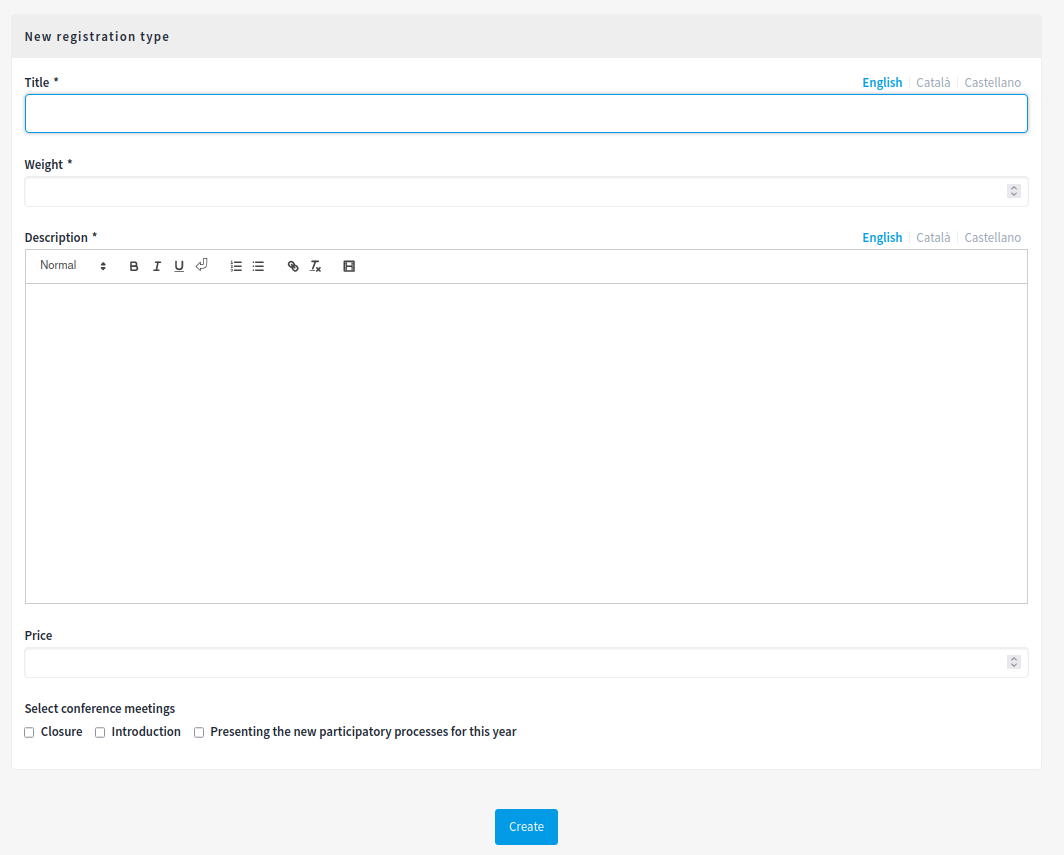Adjust Weight using the spinner arrows
Screen dimensions: 1064x855
(x=1014, y=191)
